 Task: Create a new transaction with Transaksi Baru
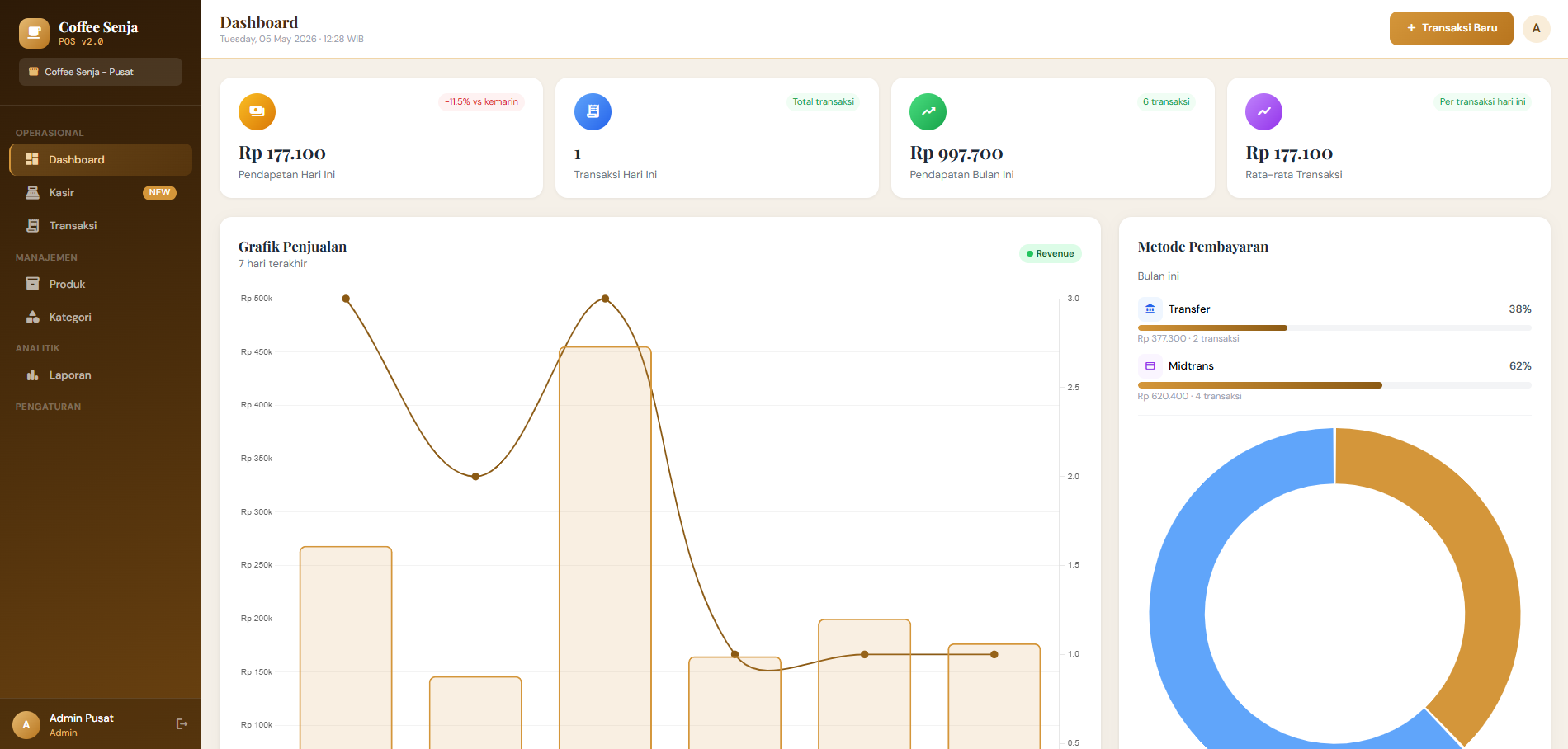click(x=1451, y=28)
